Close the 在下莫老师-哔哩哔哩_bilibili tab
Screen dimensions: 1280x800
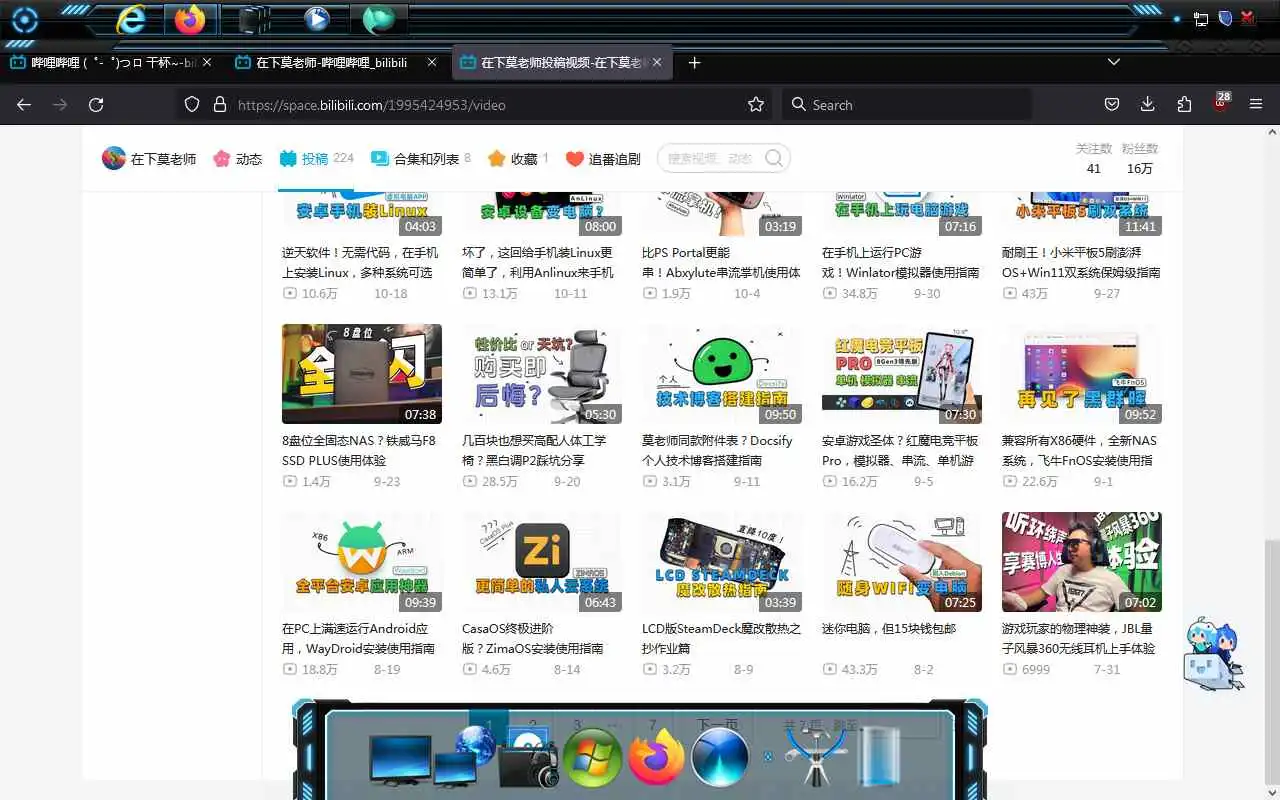click(432, 62)
